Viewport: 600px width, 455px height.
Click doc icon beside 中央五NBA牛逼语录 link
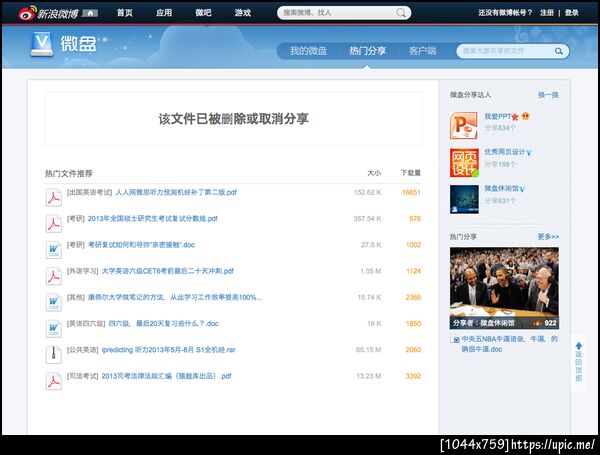pos(456,339)
